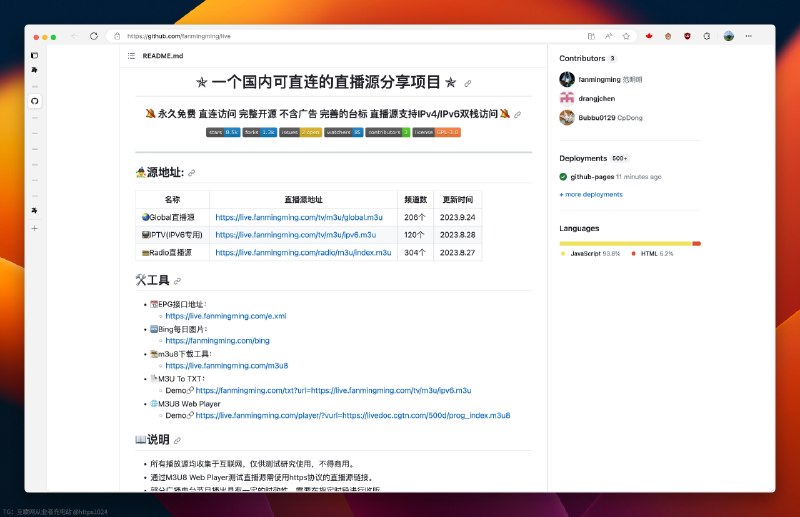Open the browser settings and more menu
800x517 pixels.
tap(748, 36)
